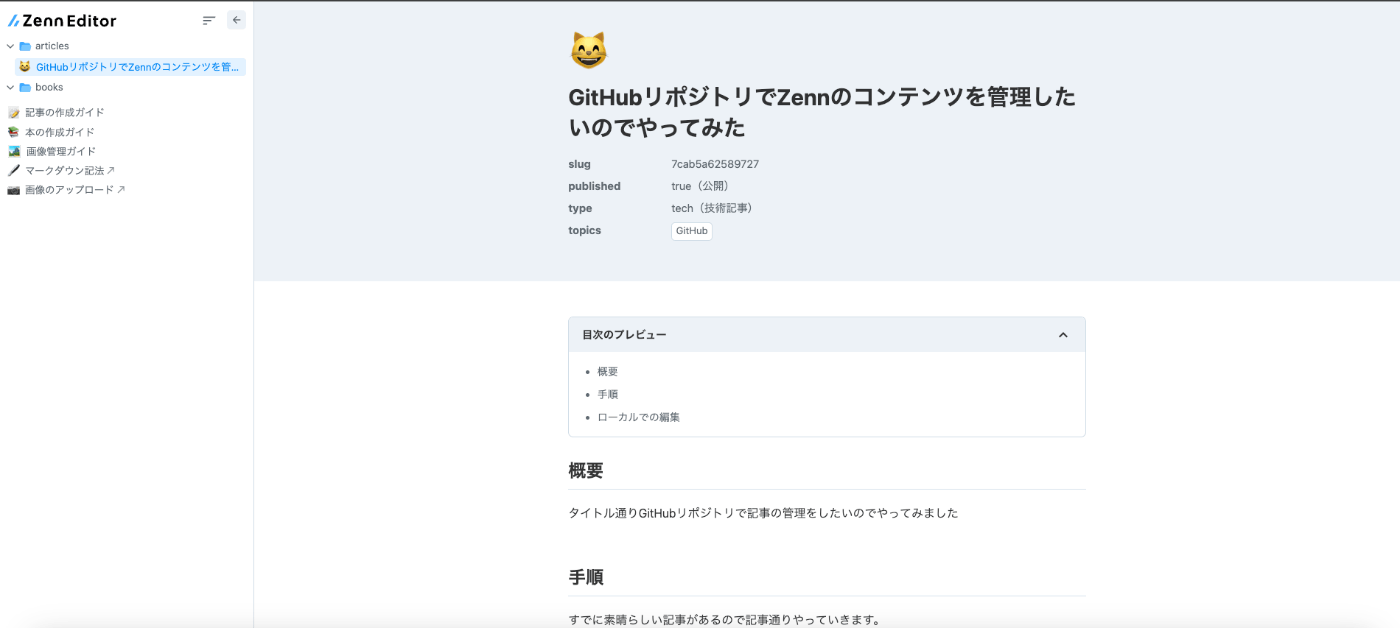Collapse the books folder chevron
This screenshot has width=1400, height=628.
click(11, 87)
